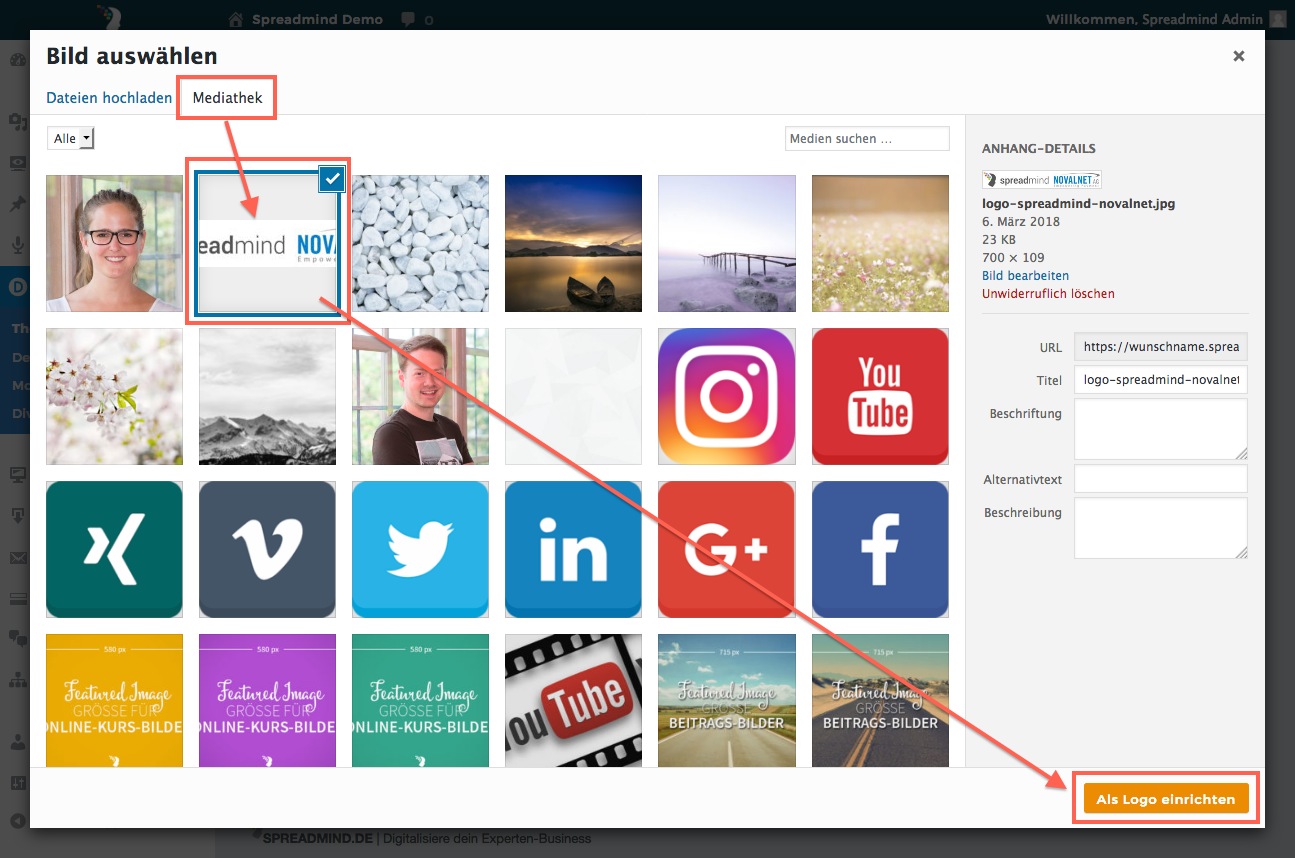This screenshot has width=1295, height=858.
Task: Select the green Online-Kurs-Bilder featured image
Action: (421, 701)
